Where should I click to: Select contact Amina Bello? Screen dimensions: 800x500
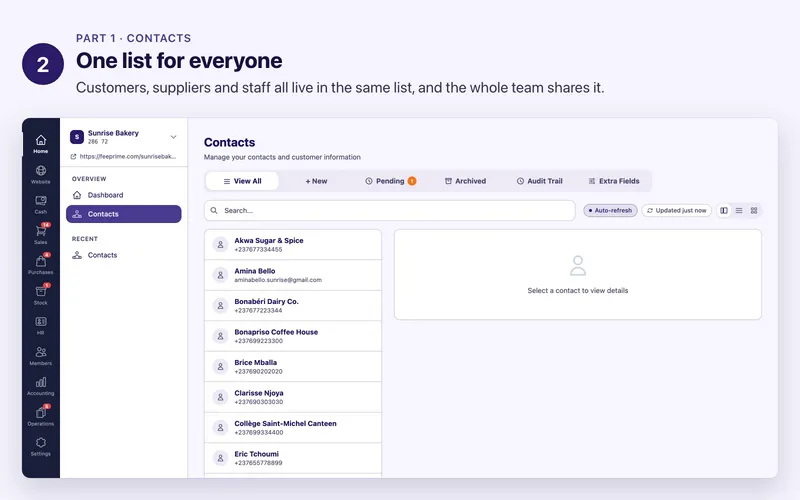(293, 275)
